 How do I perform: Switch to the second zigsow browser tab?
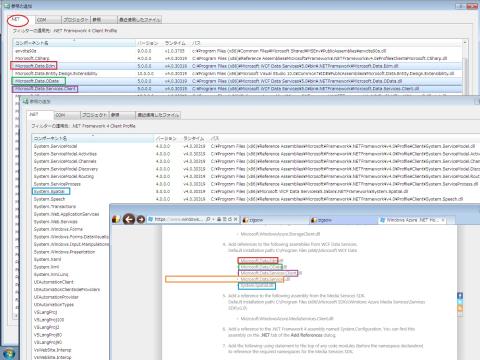point(342,220)
